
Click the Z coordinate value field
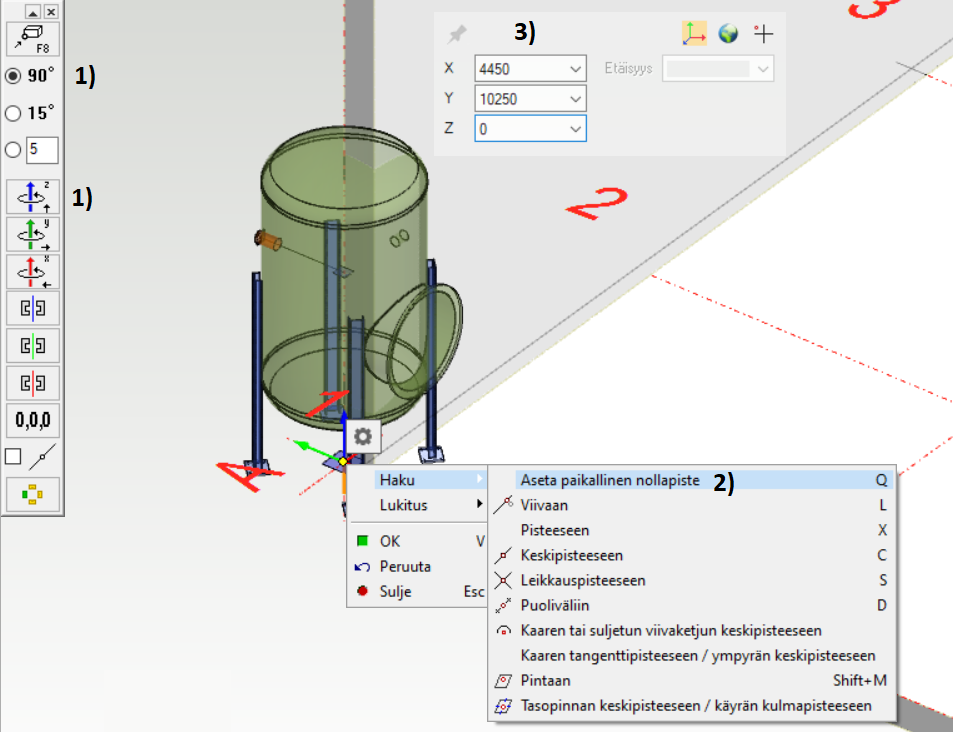(x=520, y=129)
